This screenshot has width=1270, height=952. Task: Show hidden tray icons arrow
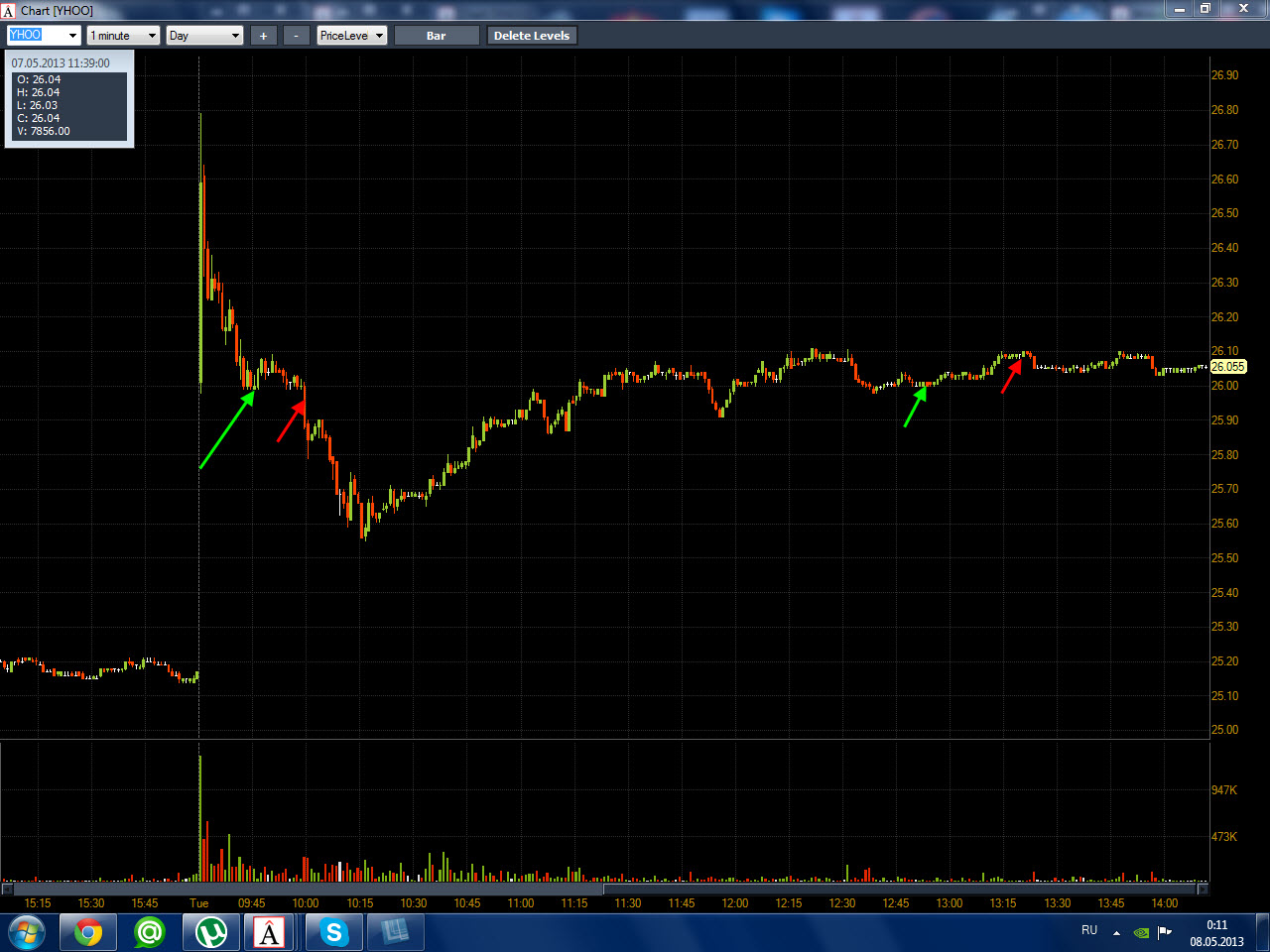[x=1116, y=932]
